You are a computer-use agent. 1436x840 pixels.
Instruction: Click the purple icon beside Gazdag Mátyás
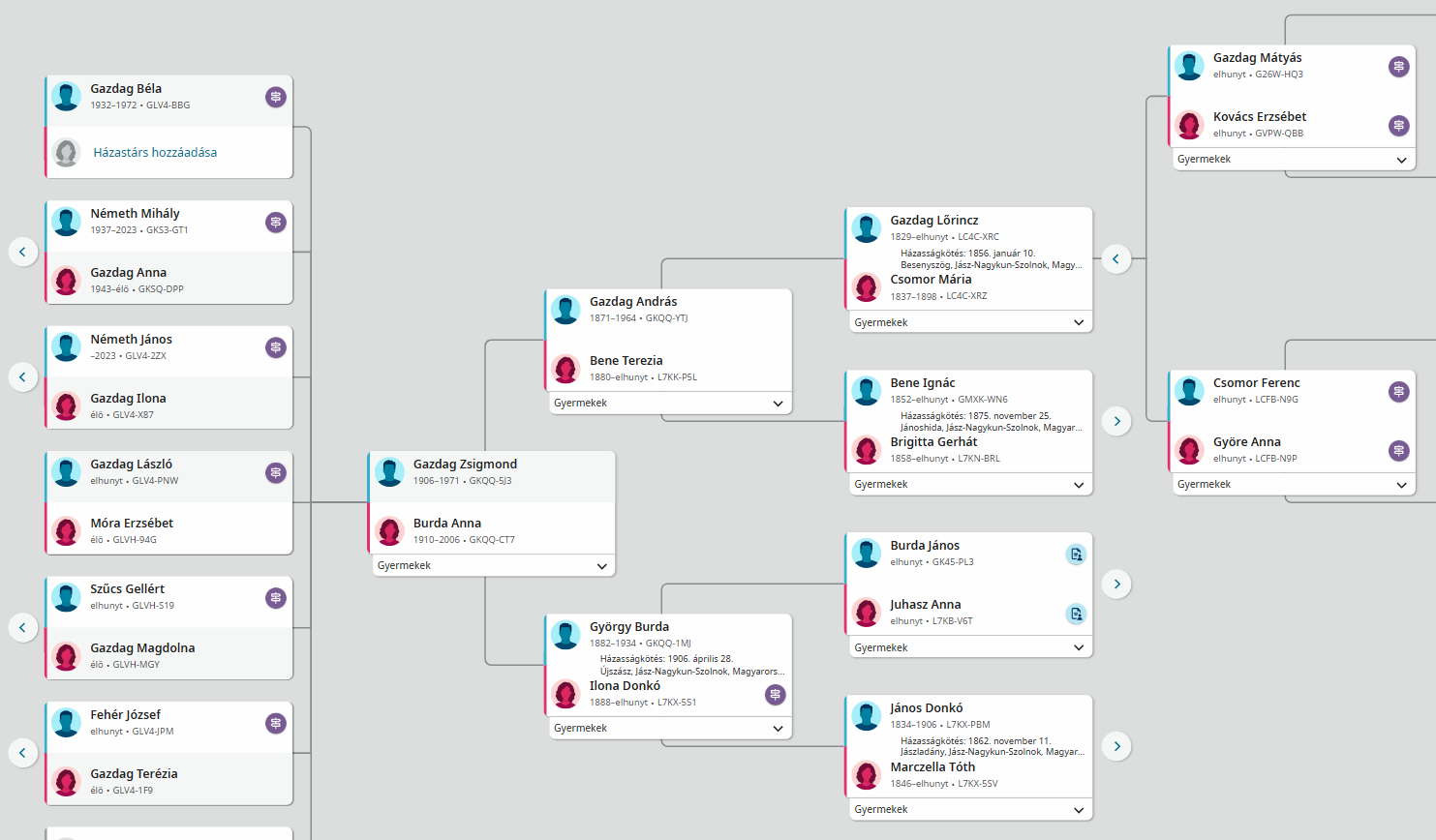(x=1398, y=67)
